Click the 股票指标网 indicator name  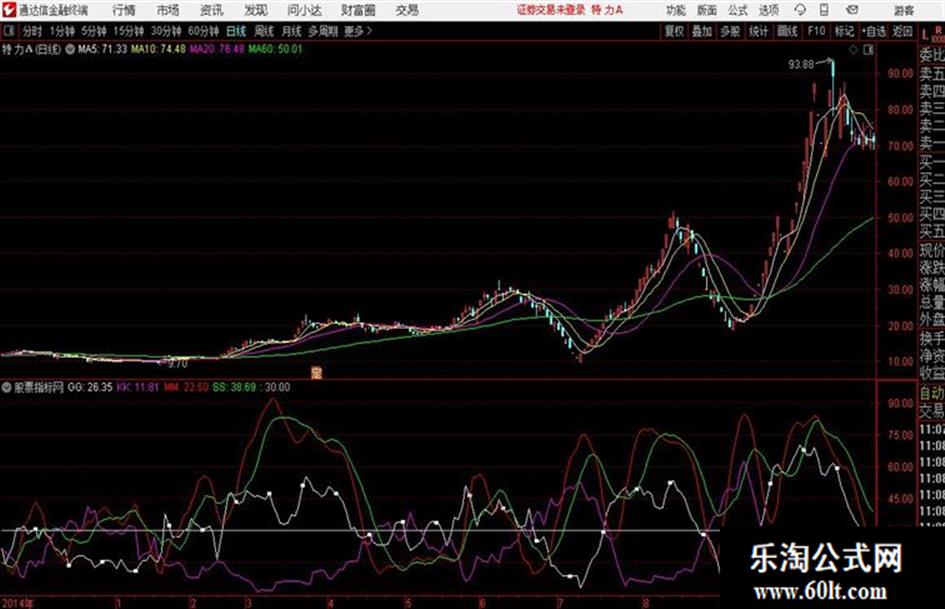(39, 388)
